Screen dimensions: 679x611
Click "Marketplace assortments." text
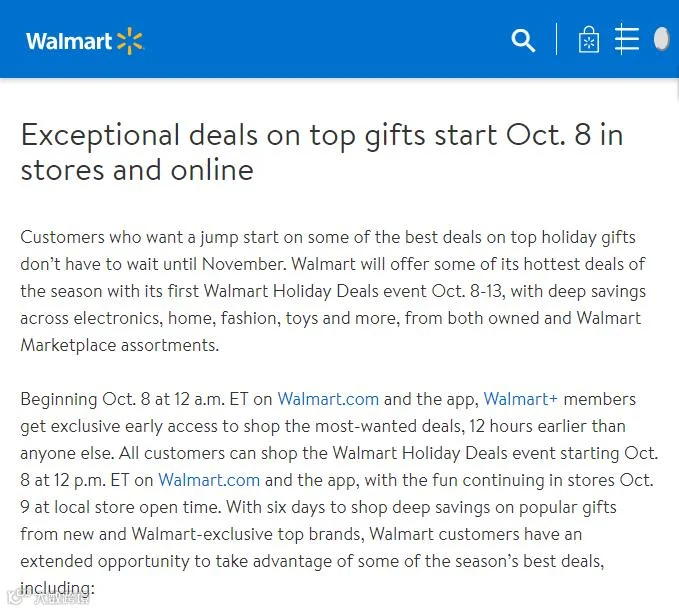(120, 345)
